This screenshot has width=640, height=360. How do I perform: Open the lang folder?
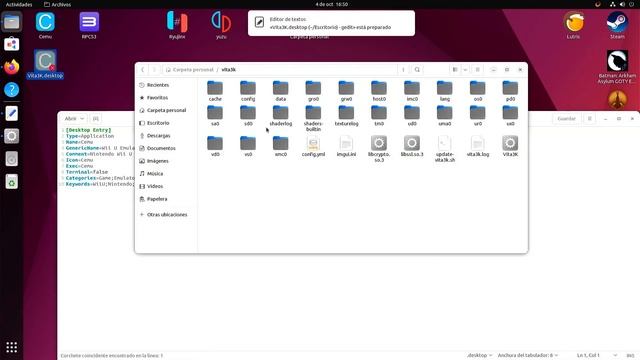444,91
